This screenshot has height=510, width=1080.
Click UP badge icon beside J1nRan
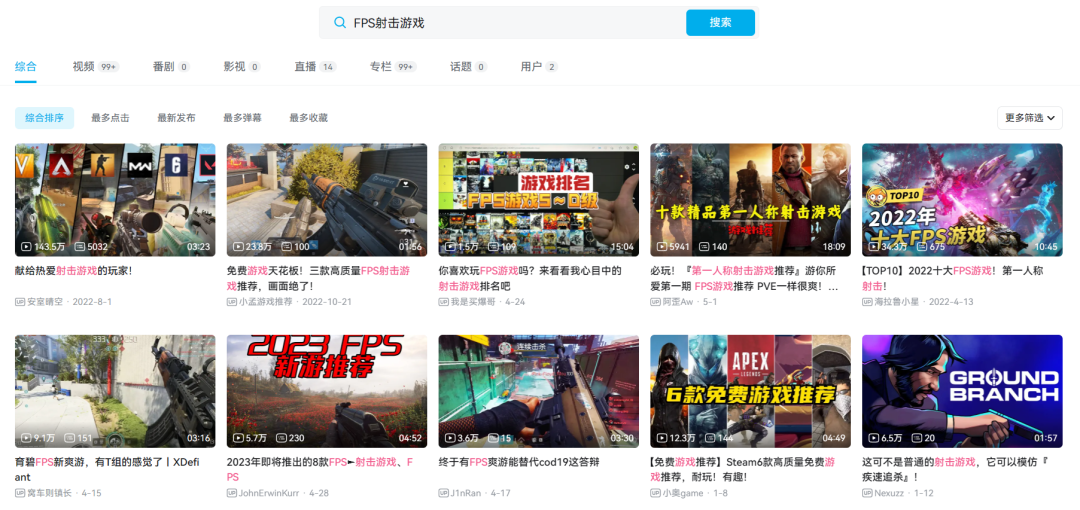click(444, 493)
